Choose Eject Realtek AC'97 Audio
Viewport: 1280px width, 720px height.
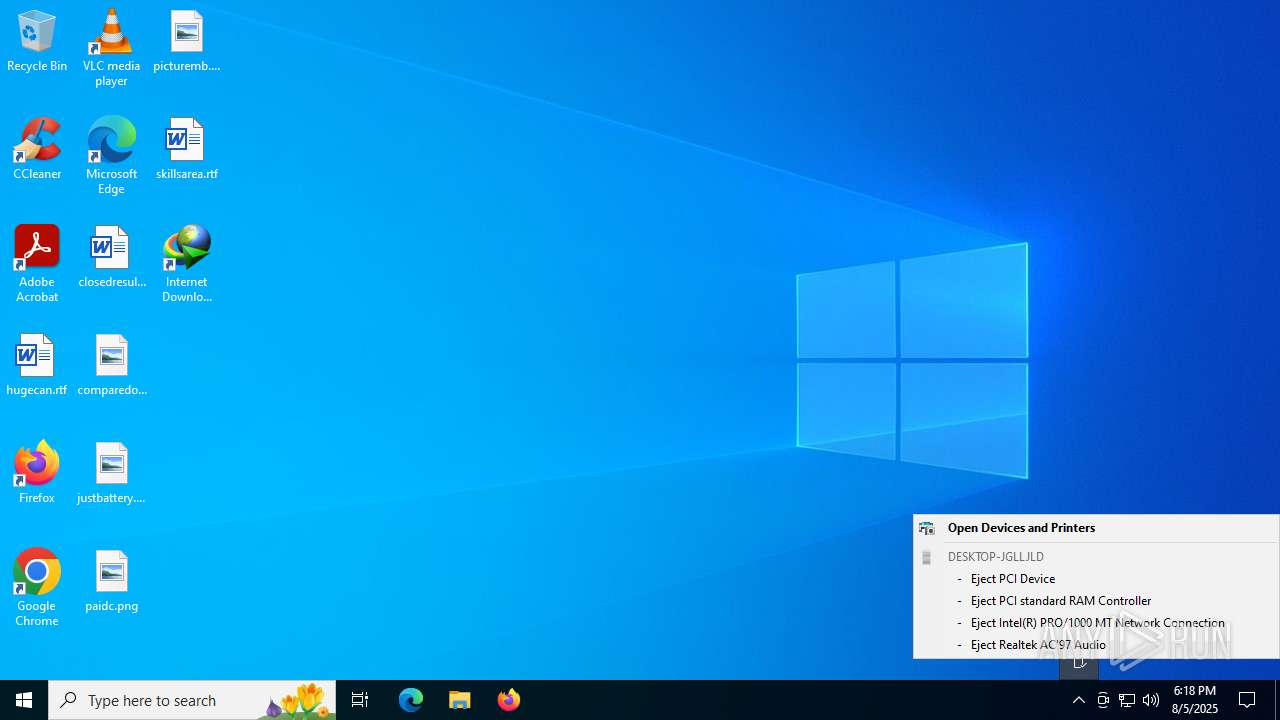[x=1096, y=645]
